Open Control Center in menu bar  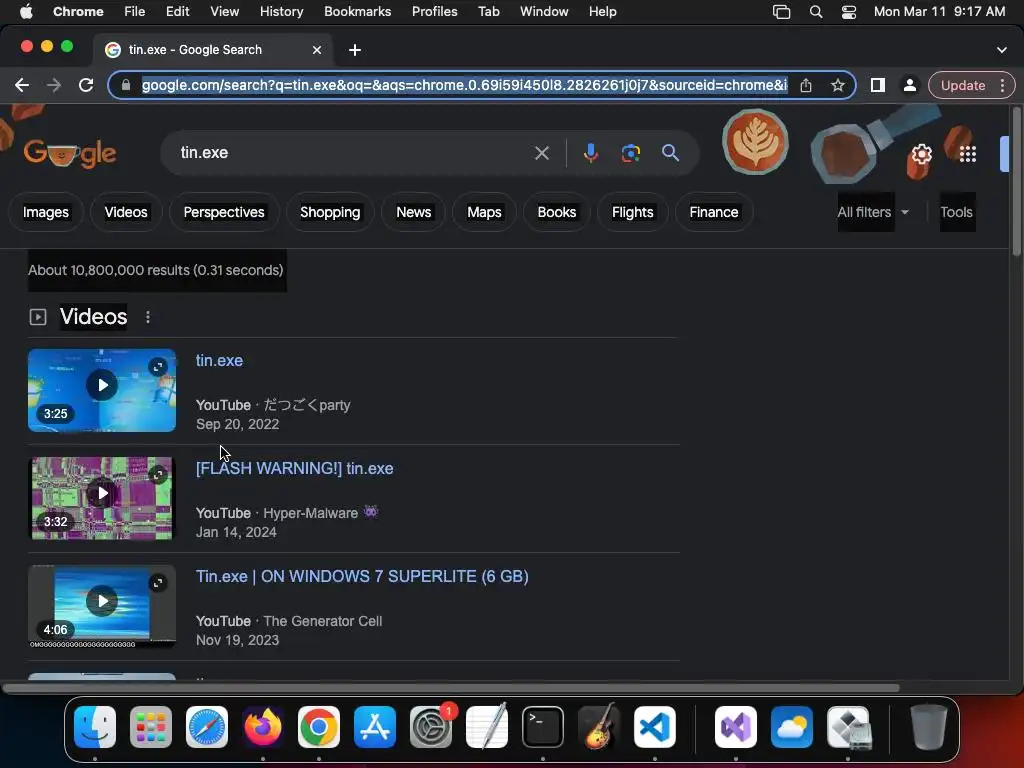848,12
